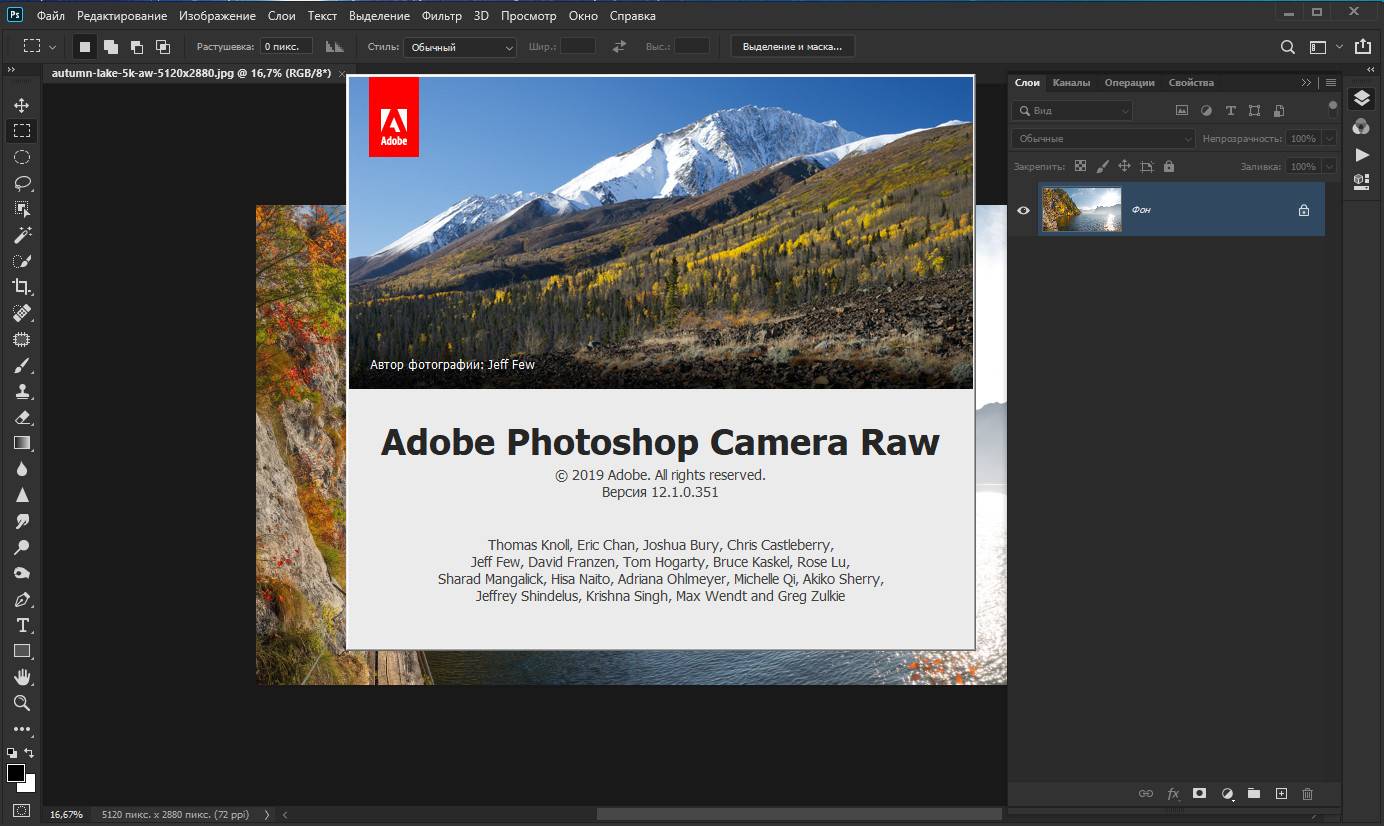Toggle lock position move icon
1384x826 pixels.
tap(1124, 166)
